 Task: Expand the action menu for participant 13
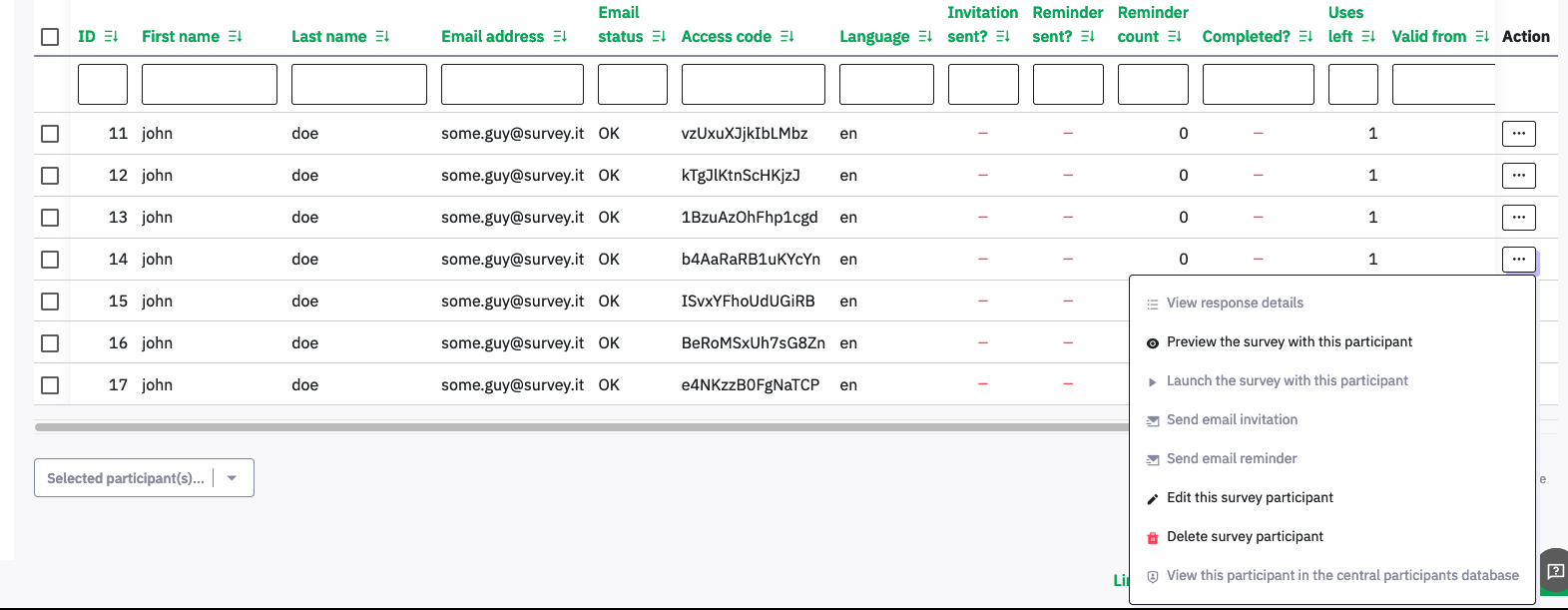pos(1518,218)
